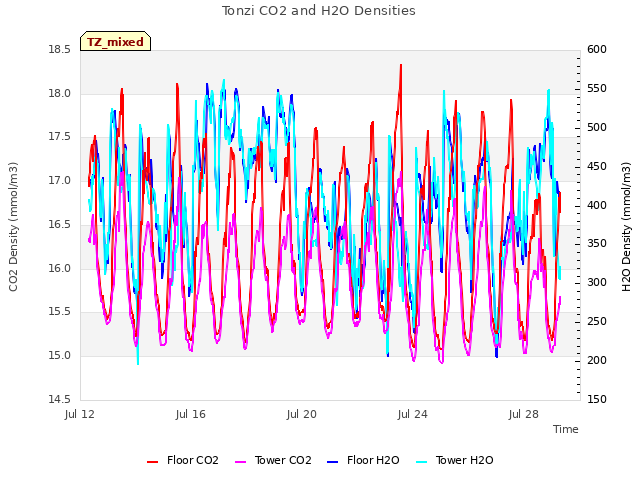The height and width of the screenshot is (480, 640).
Task: Click the highest red Floor CO2 peak near Jul 23
Action: 401,65
